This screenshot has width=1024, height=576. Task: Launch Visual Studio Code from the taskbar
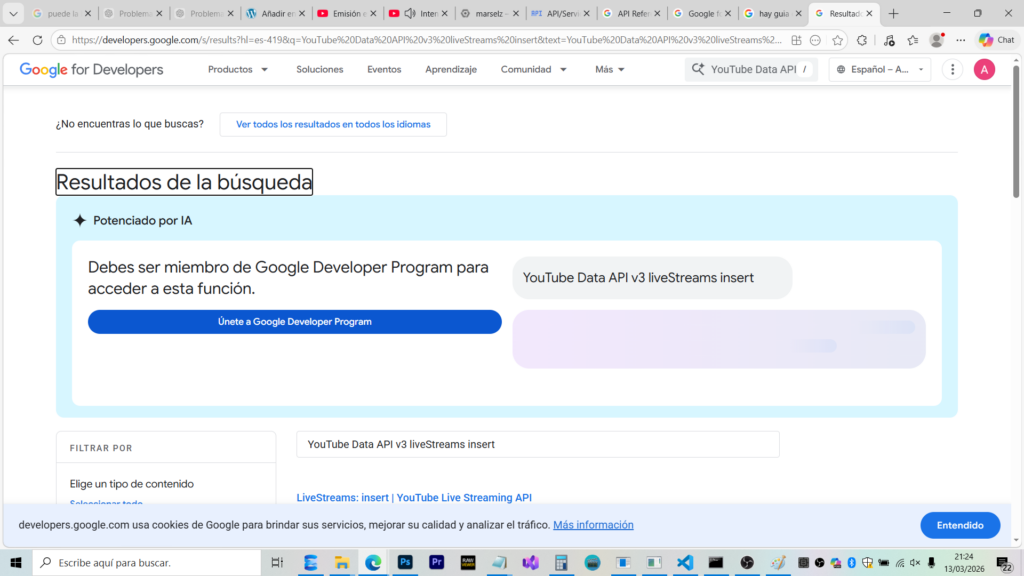click(x=685, y=563)
